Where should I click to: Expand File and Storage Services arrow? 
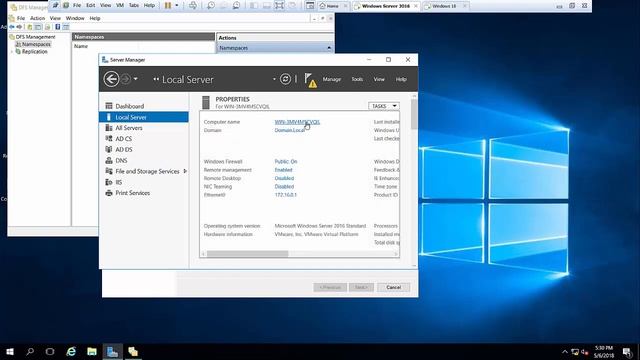185,171
